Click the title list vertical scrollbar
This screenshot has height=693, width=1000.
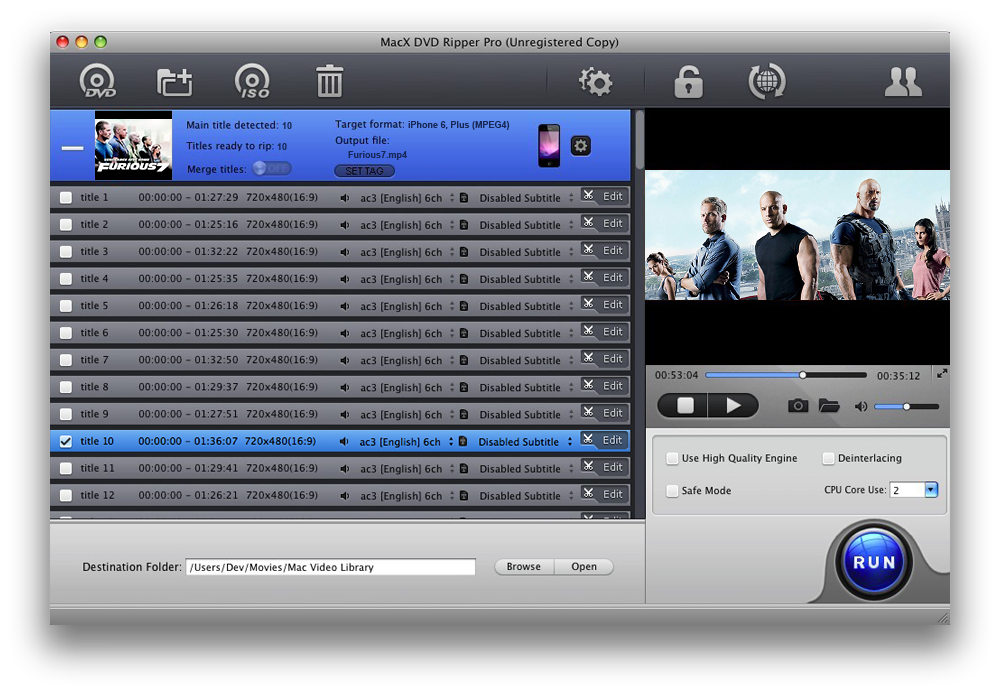click(x=639, y=140)
